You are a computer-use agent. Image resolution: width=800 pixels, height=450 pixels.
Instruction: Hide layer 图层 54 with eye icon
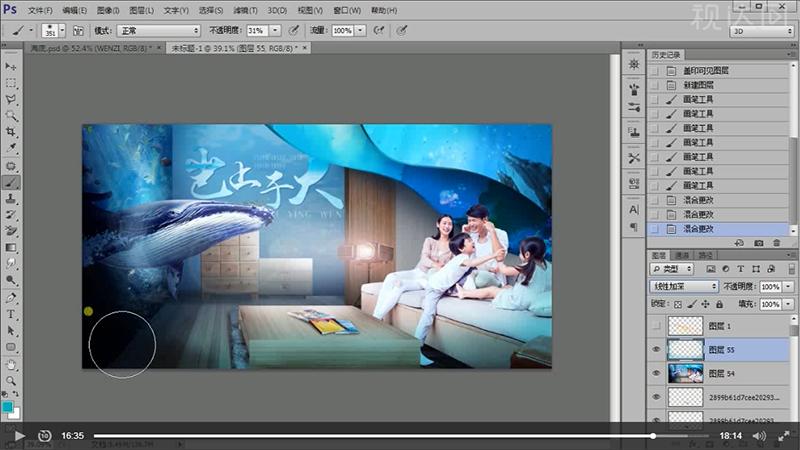click(657, 373)
